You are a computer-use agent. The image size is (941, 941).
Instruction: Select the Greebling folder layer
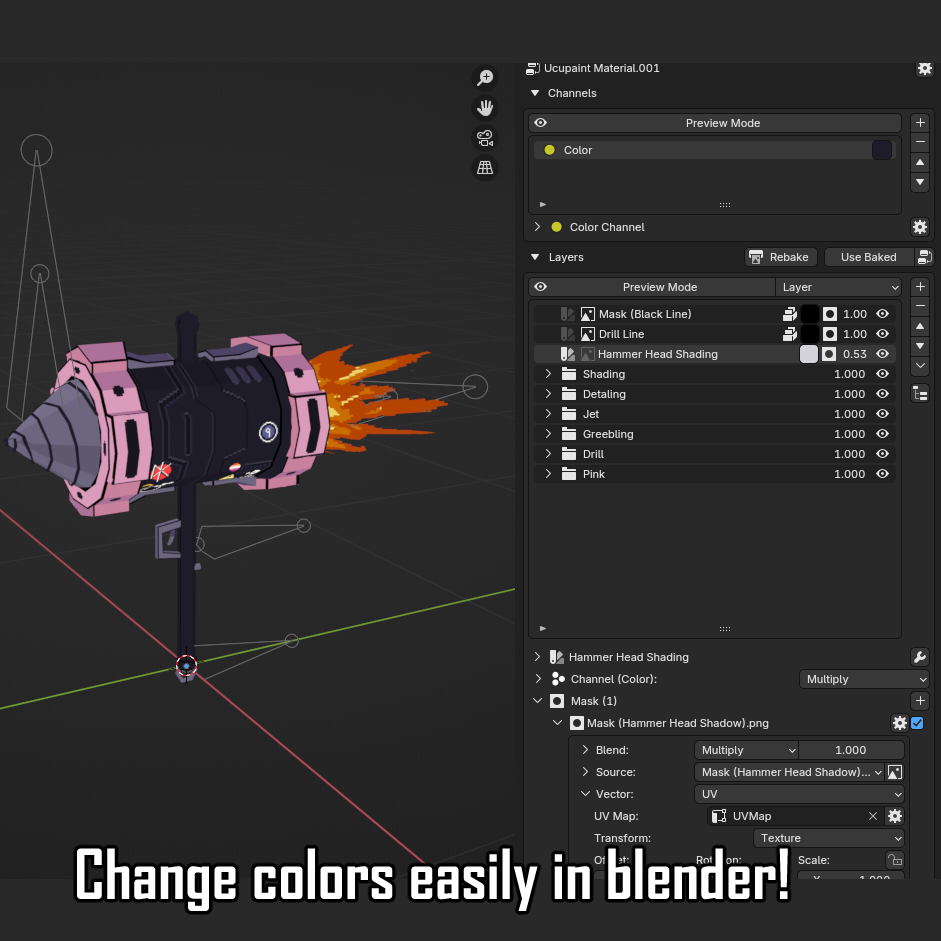click(x=714, y=434)
